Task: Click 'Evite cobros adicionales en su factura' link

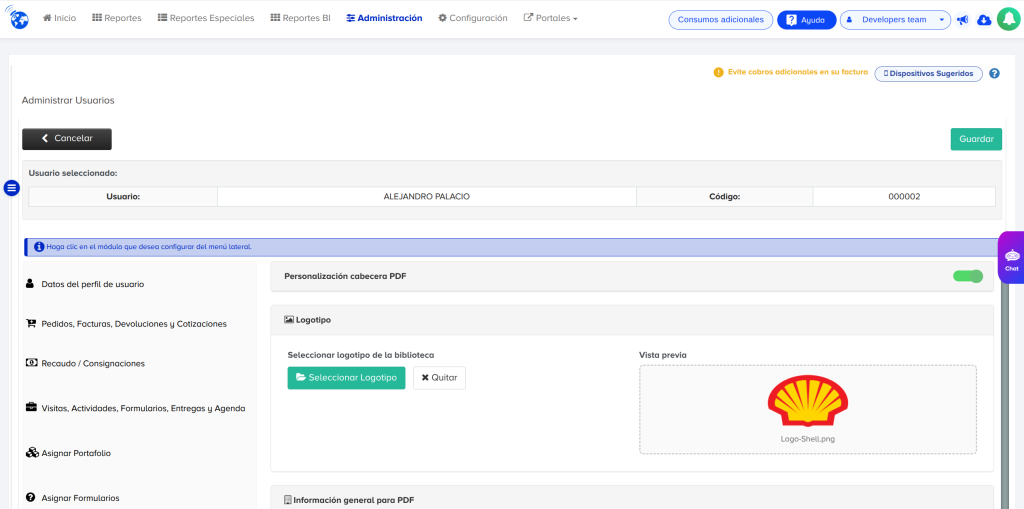Action: [797, 73]
